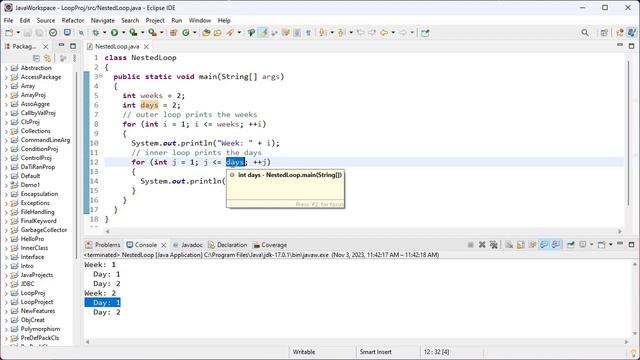
Task: Open the Window menu
Action: [x=200, y=20]
